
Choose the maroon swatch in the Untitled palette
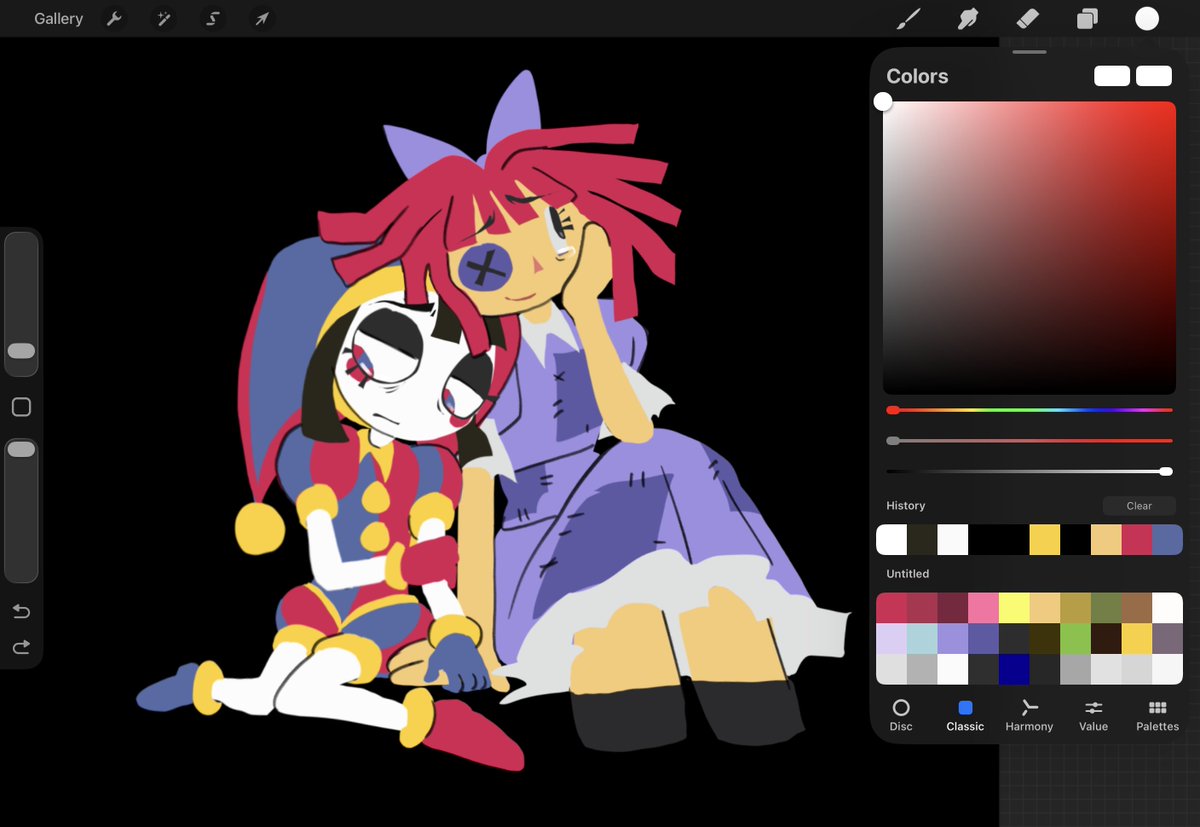tap(952, 608)
